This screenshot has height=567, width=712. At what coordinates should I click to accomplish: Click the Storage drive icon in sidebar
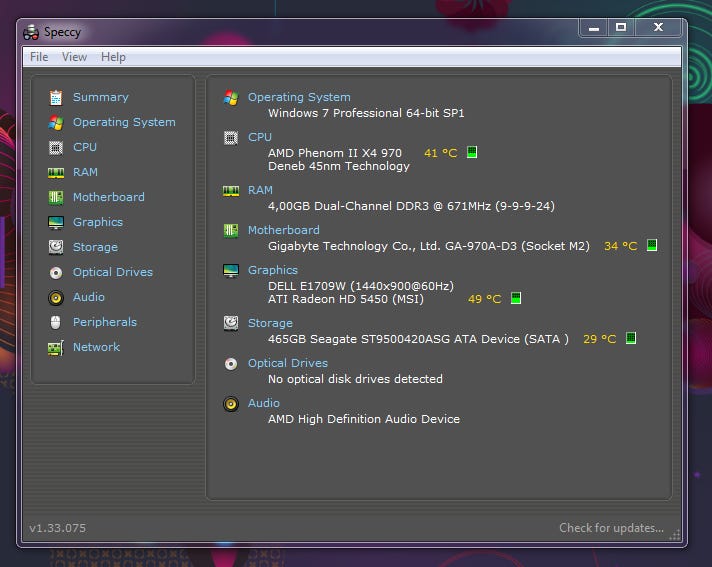click(56, 247)
